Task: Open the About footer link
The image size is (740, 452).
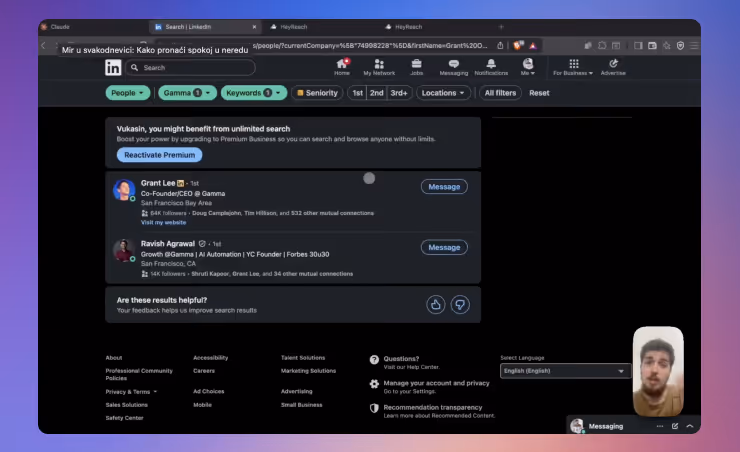Action: coord(114,358)
